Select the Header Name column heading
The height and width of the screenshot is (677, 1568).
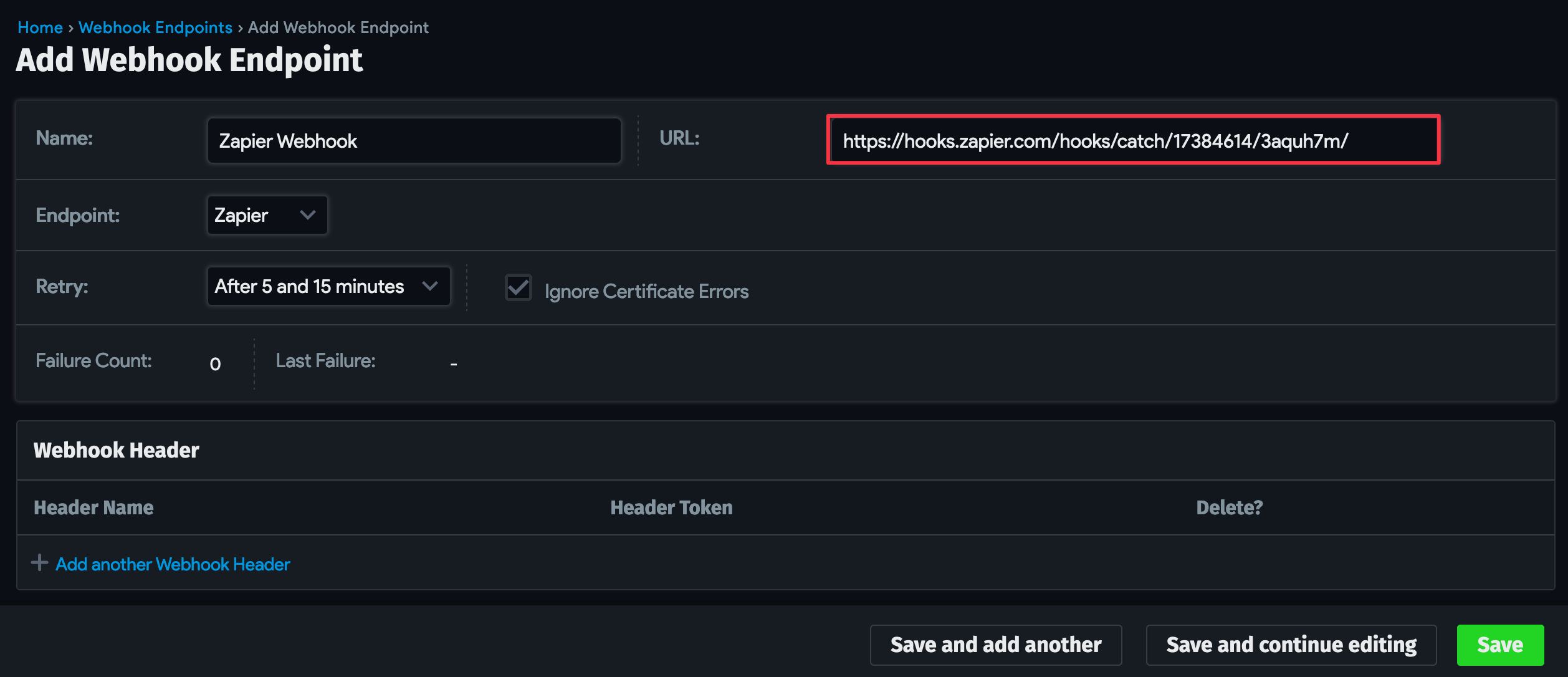pyautogui.click(x=93, y=507)
